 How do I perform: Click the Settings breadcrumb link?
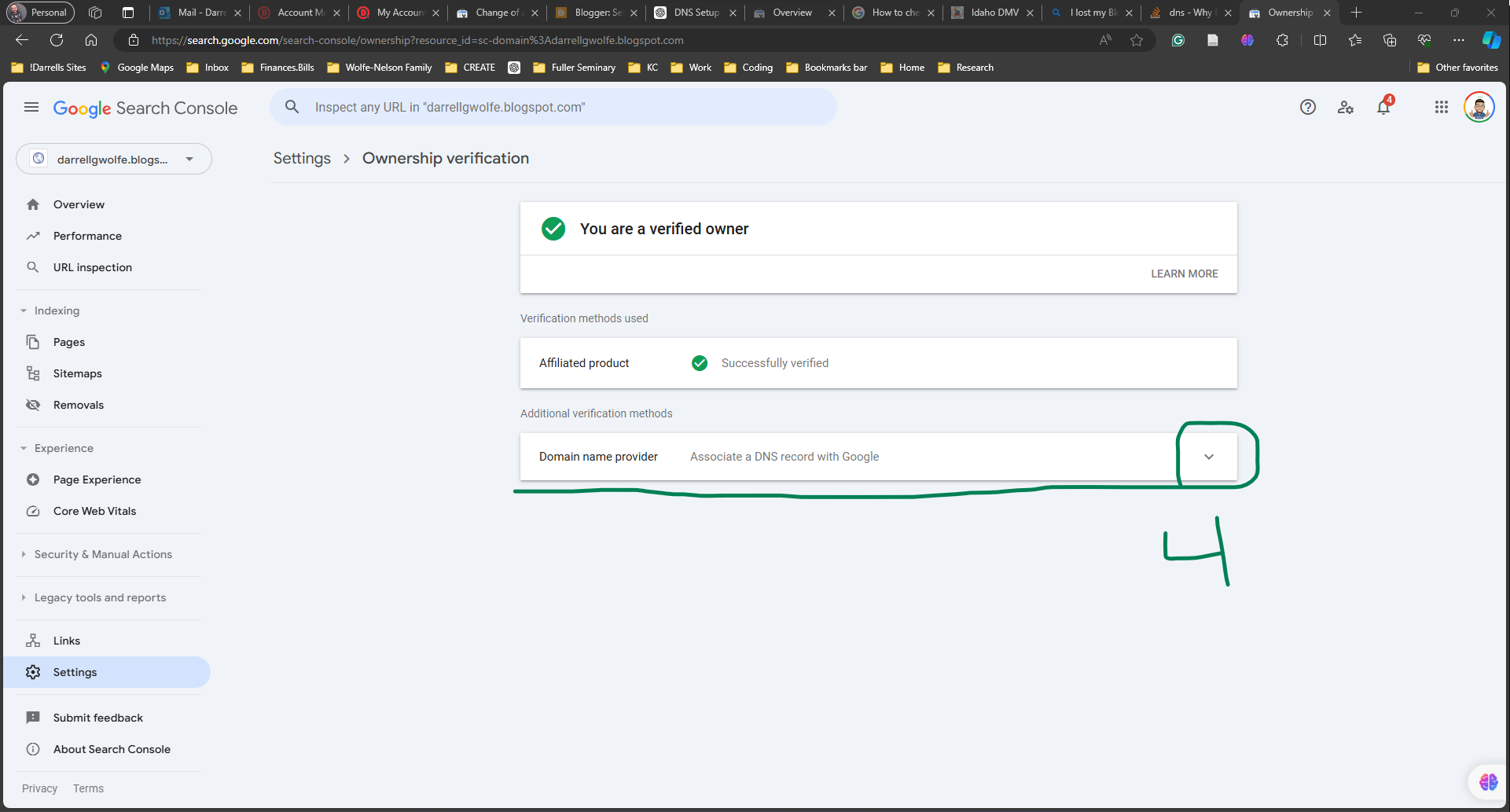[302, 159]
